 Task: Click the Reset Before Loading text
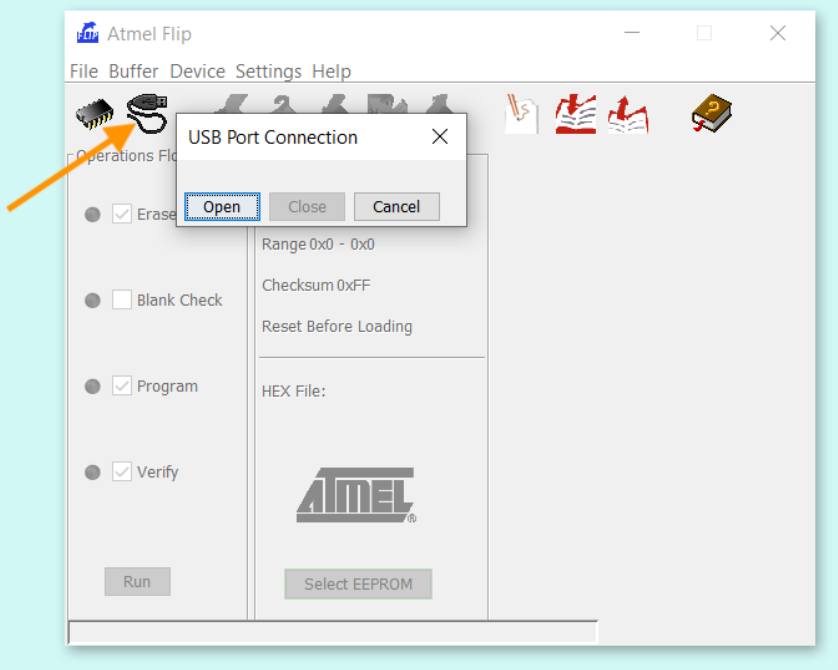click(337, 326)
